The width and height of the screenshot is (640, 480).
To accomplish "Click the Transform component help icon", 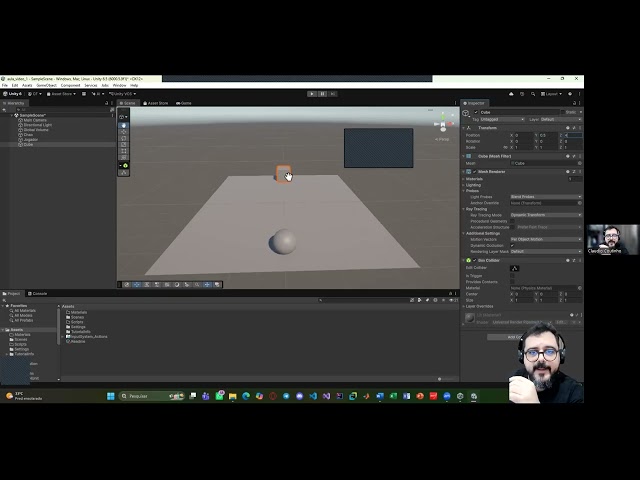I will (x=568, y=128).
